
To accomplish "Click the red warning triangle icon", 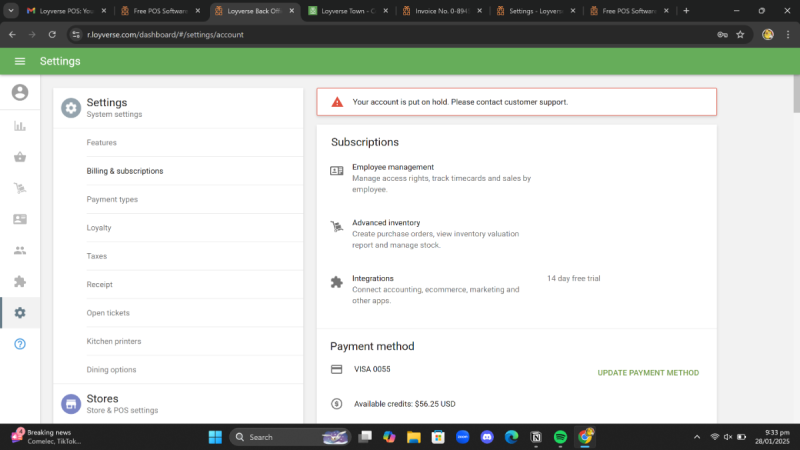I will coord(337,102).
